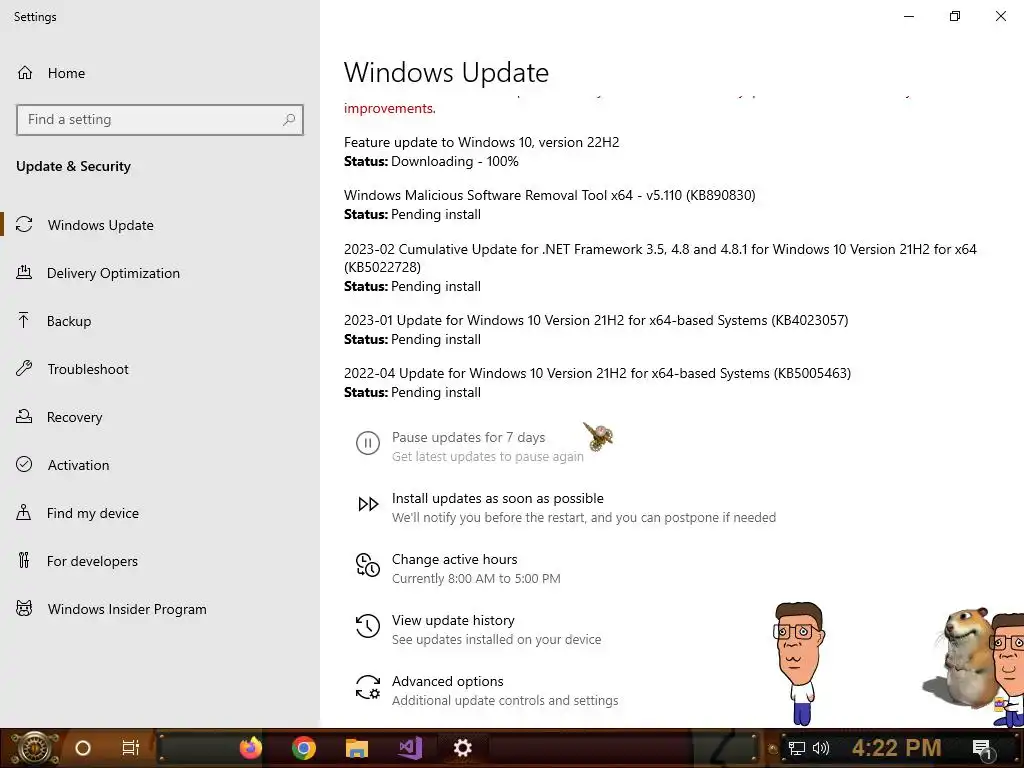Click the Troubleshoot wrench icon
The height and width of the screenshot is (768, 1024).
tap(24, 368)
